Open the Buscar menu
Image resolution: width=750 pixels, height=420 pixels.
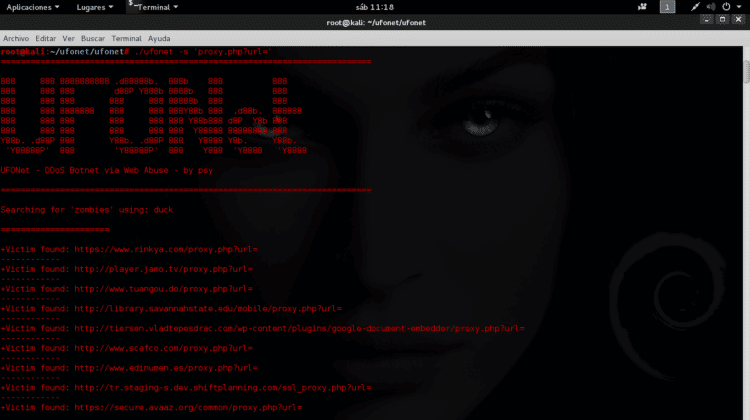93,38
